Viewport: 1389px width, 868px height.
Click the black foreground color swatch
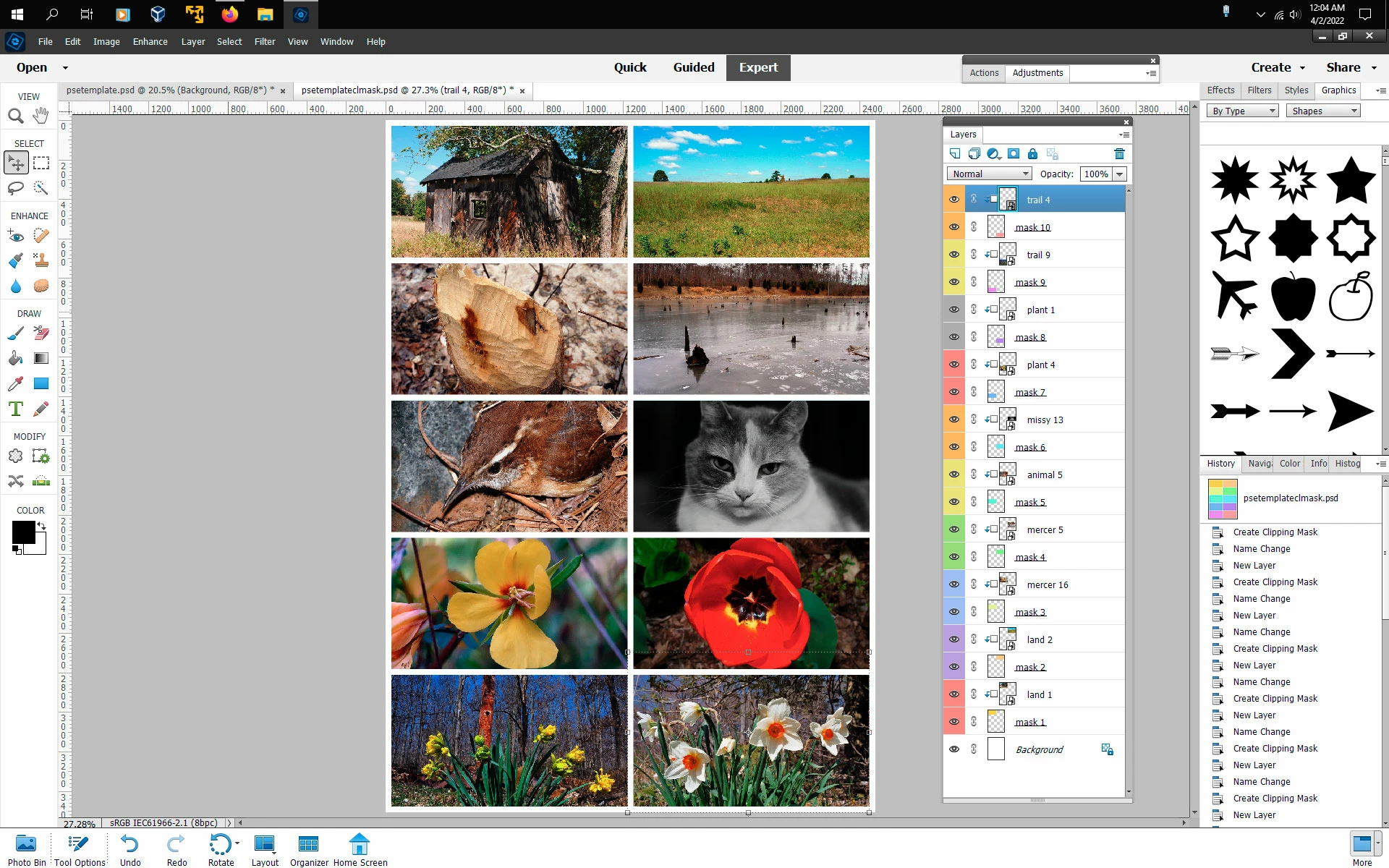[x=23, y=532]
